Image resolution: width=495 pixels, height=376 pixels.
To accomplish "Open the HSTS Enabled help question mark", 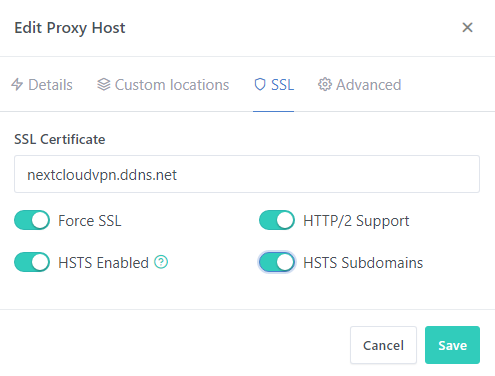I will [x=161, y=262].
